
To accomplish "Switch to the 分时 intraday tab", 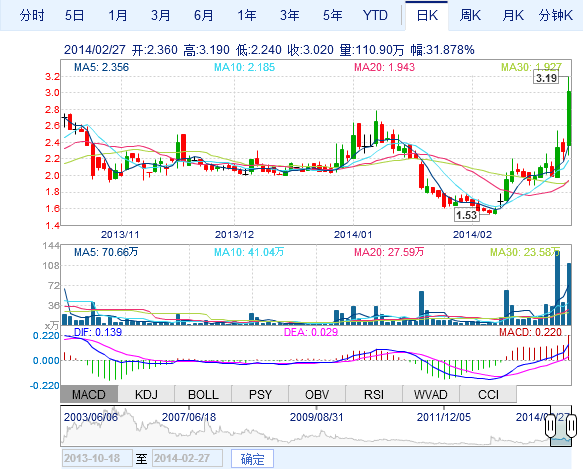I will coord(32,16).
